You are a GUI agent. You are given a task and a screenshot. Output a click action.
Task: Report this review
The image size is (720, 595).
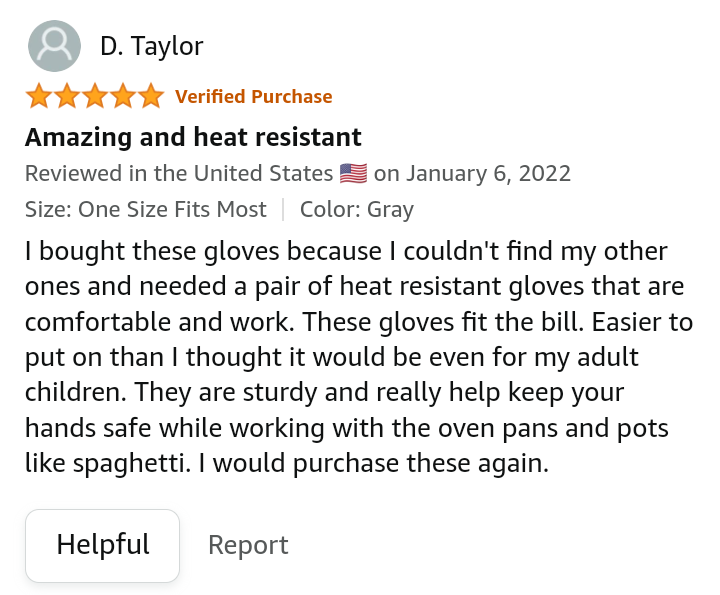248,545
